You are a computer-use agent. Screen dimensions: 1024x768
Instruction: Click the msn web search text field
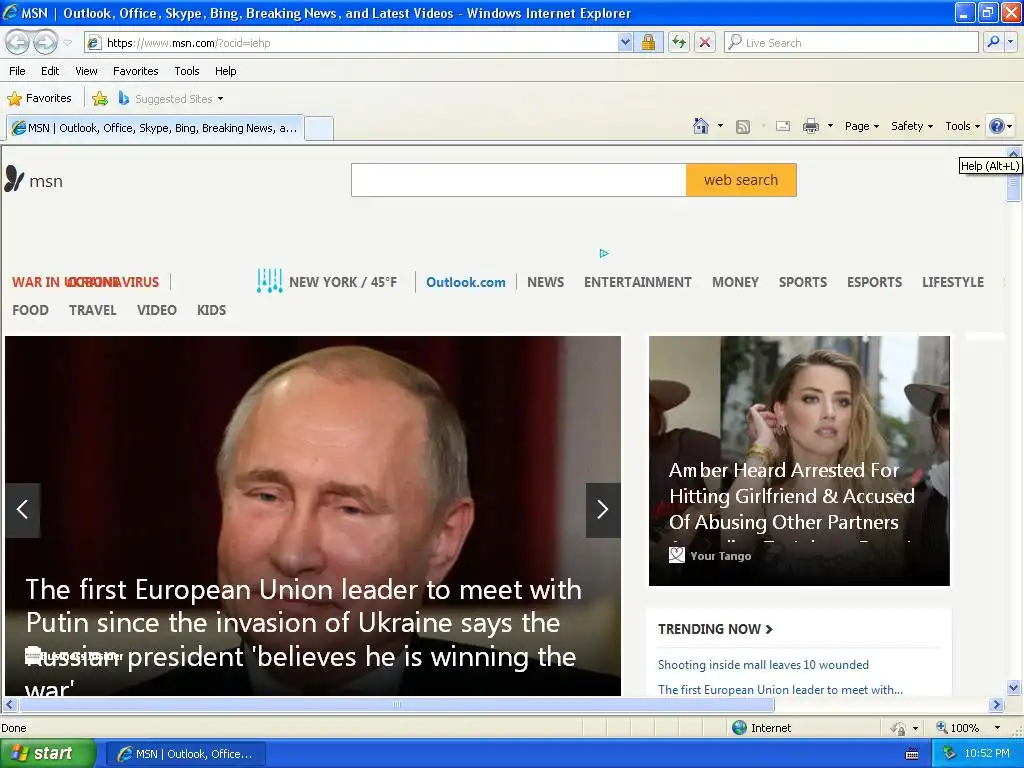pyautogui.click(x=519, y=180)
